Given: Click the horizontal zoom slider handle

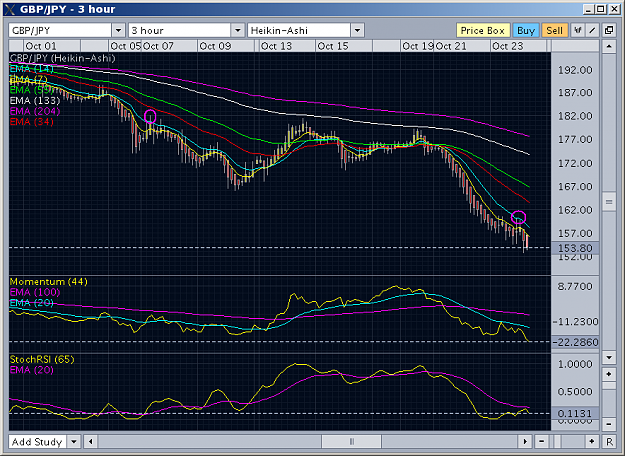Looking at the screenshot, I should [x=557, y=442].
